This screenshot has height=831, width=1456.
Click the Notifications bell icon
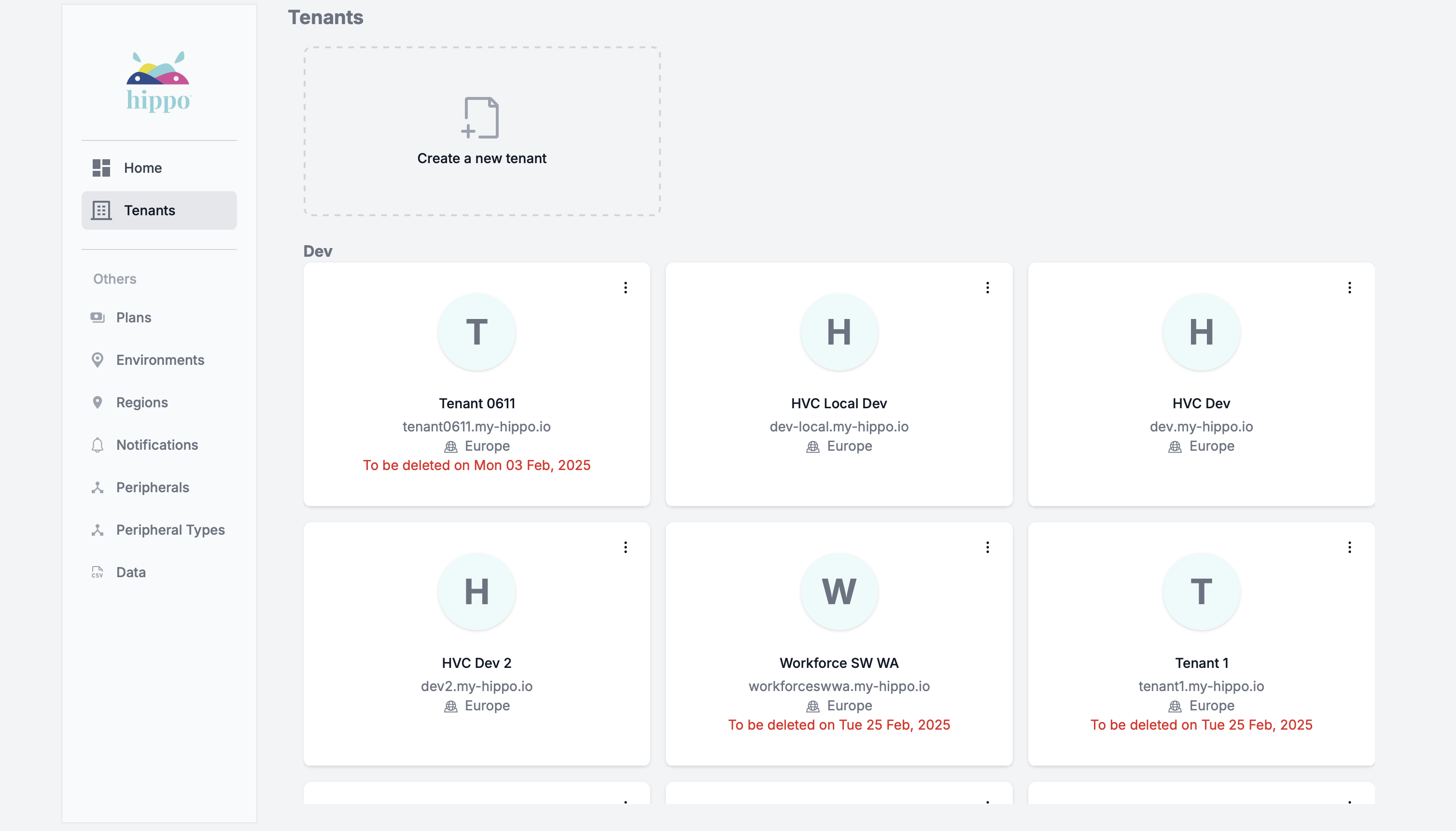[98, 445]
